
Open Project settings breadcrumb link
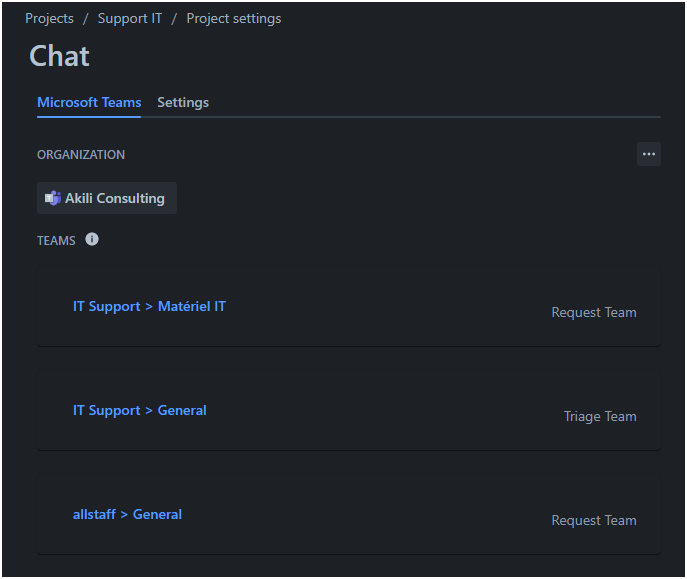pyautogui.click(x=234, y=18)
